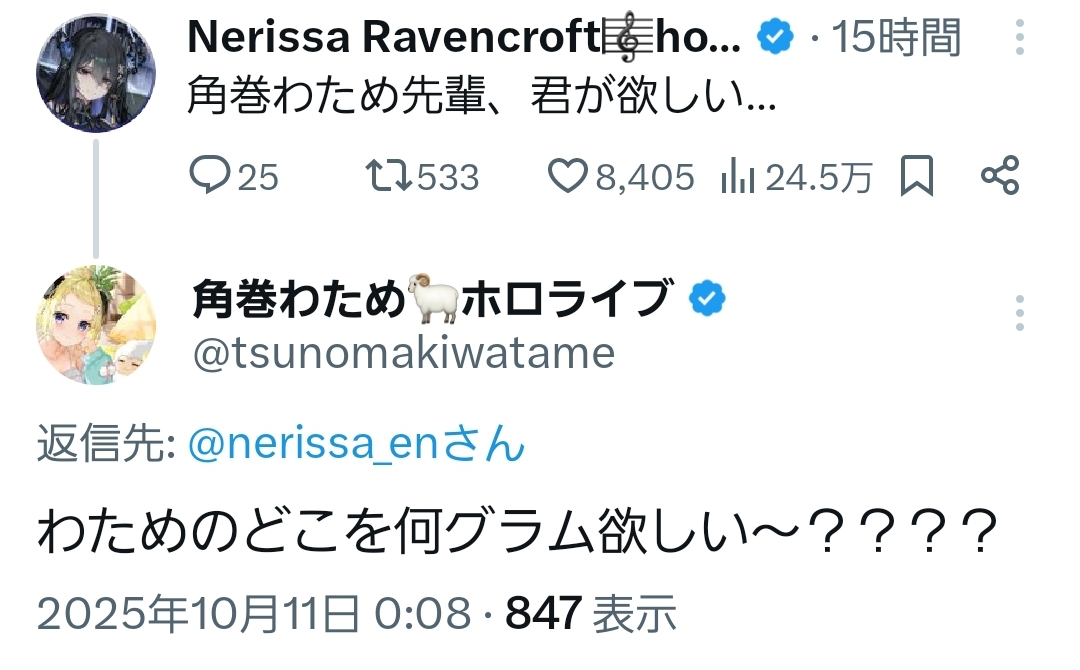Click the @tsunomakiwatame handle
The width and height of the screenshot is (1080, 670).
pyautogui.click(x=402, y=352)
